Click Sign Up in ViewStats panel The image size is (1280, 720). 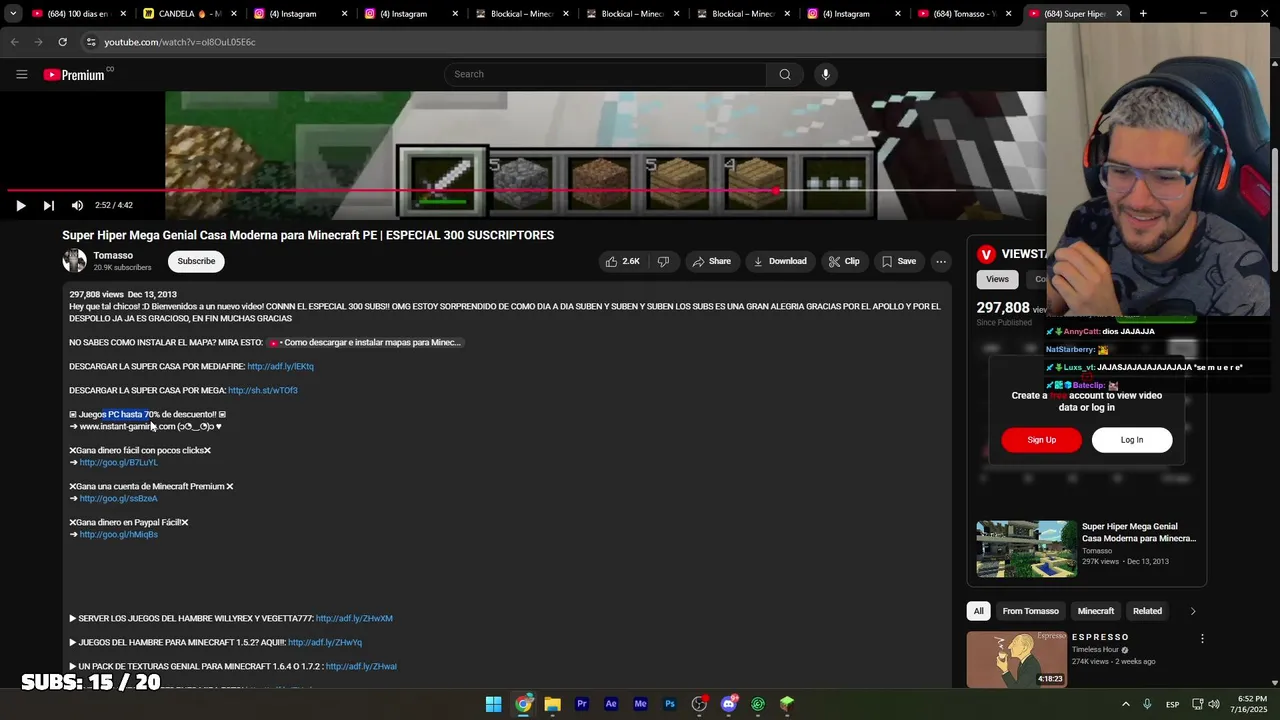[x=1041, y=440]
